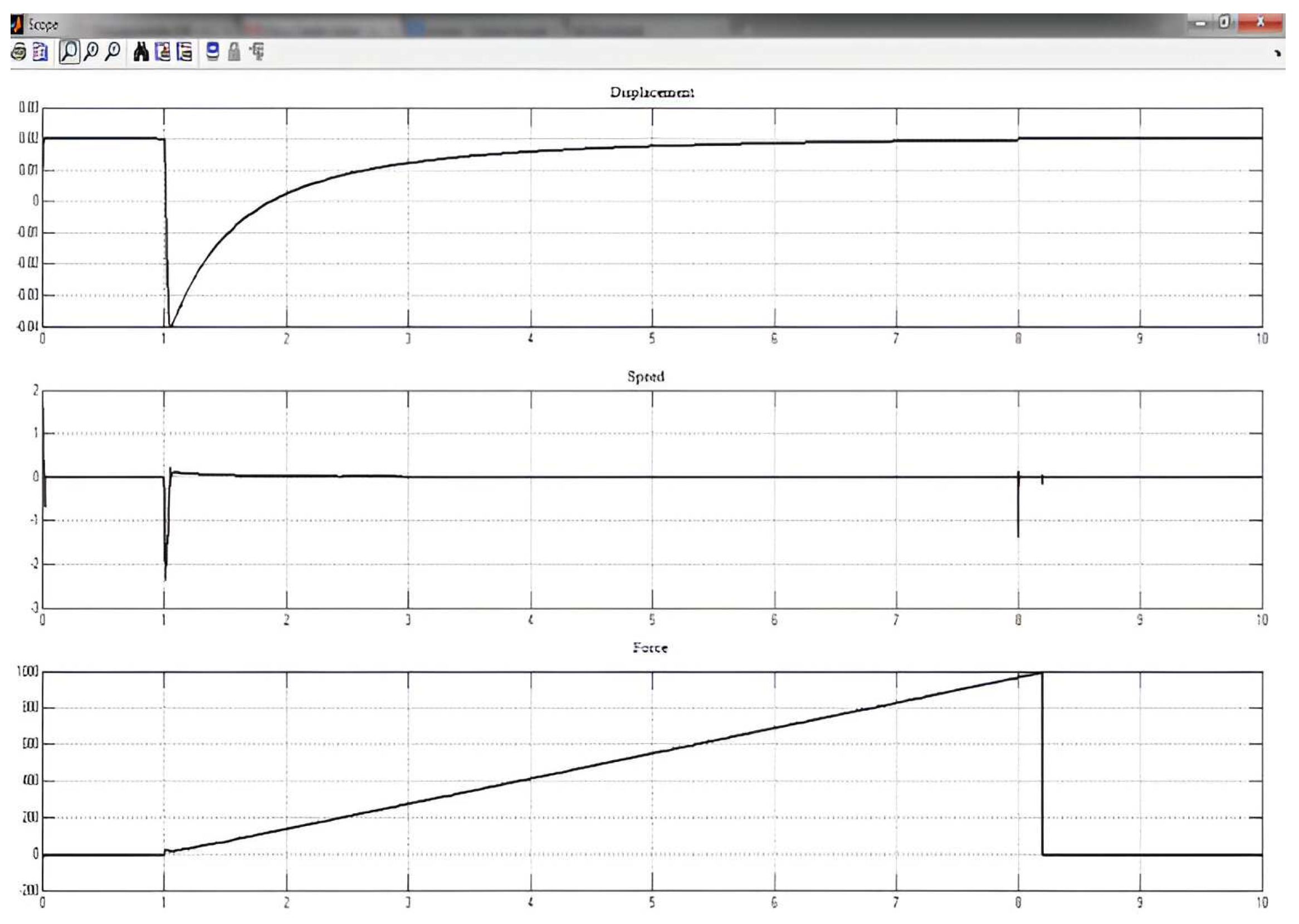The width and height of the screenshot is (1299, 924).
Task: Click the MATLAB icon in Scope title bar
Action: tap(18, 25)
